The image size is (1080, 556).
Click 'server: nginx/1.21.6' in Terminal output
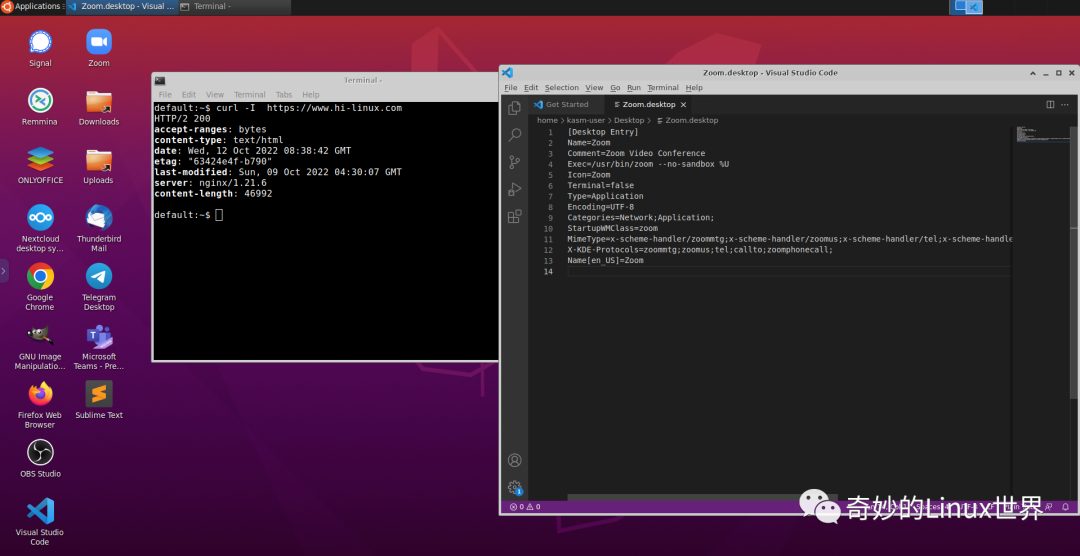tap(210, 183)
